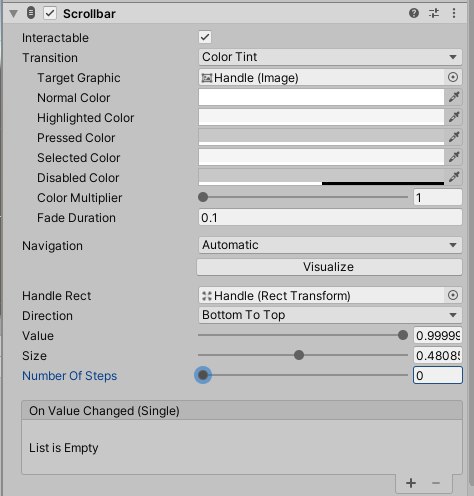Use the eyedropper for Highlighted Color
The height and width of the screenshot is (496, 474).
point(454,117)
